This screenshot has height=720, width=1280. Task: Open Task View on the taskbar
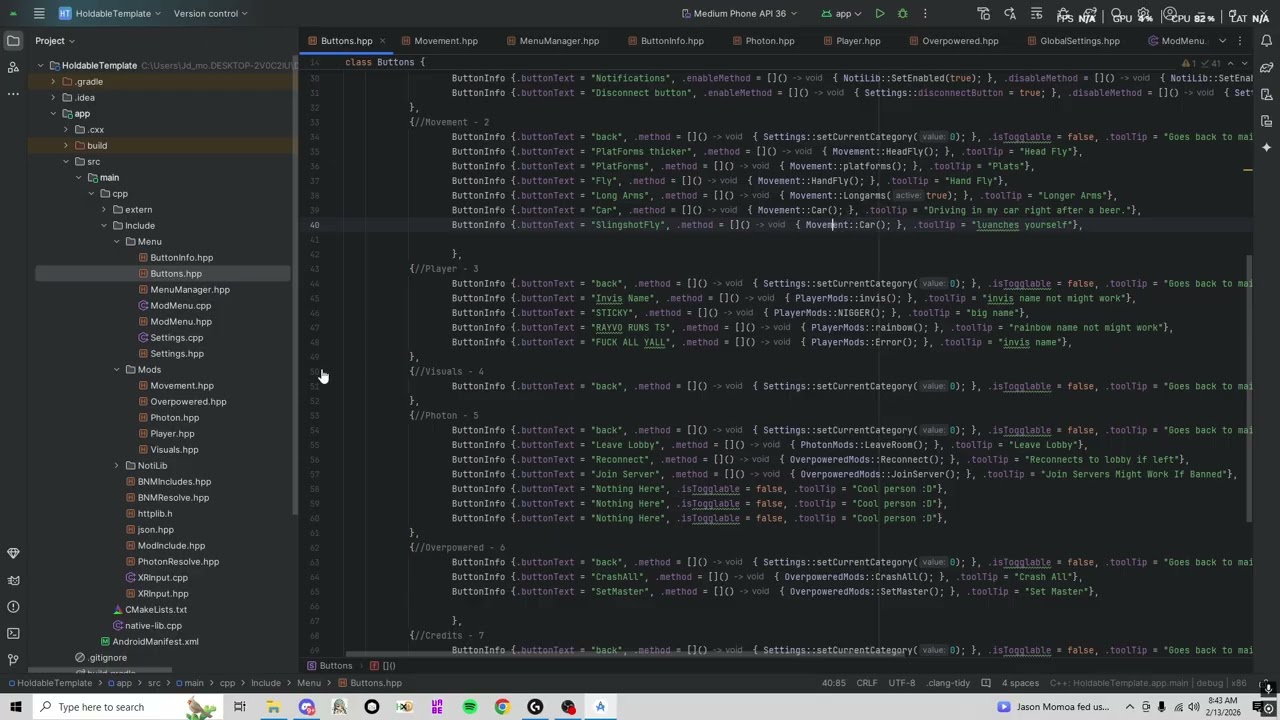click(239, 707)
